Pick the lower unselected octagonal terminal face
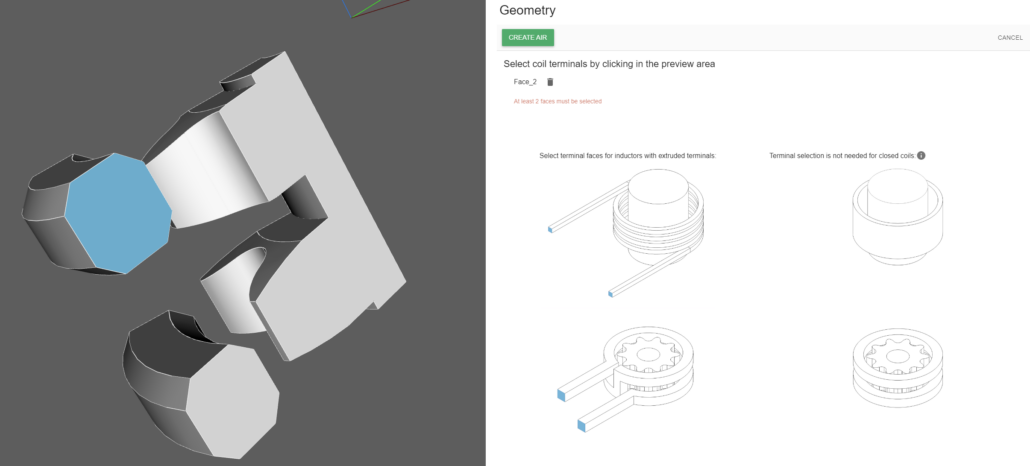This screenshot has width=1030, height=466. coord(231,396)
